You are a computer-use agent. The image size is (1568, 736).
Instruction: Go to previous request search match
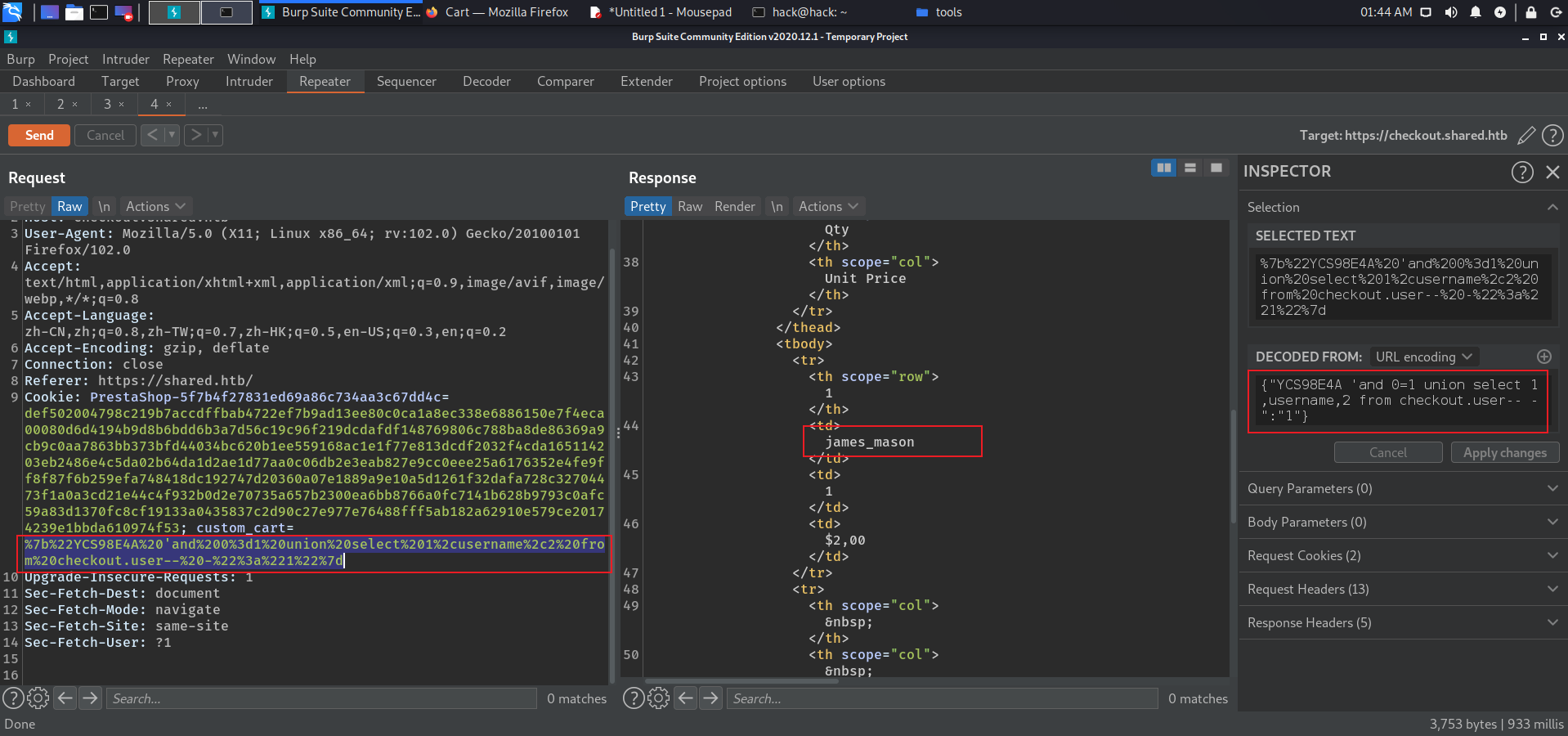point(65,698)
